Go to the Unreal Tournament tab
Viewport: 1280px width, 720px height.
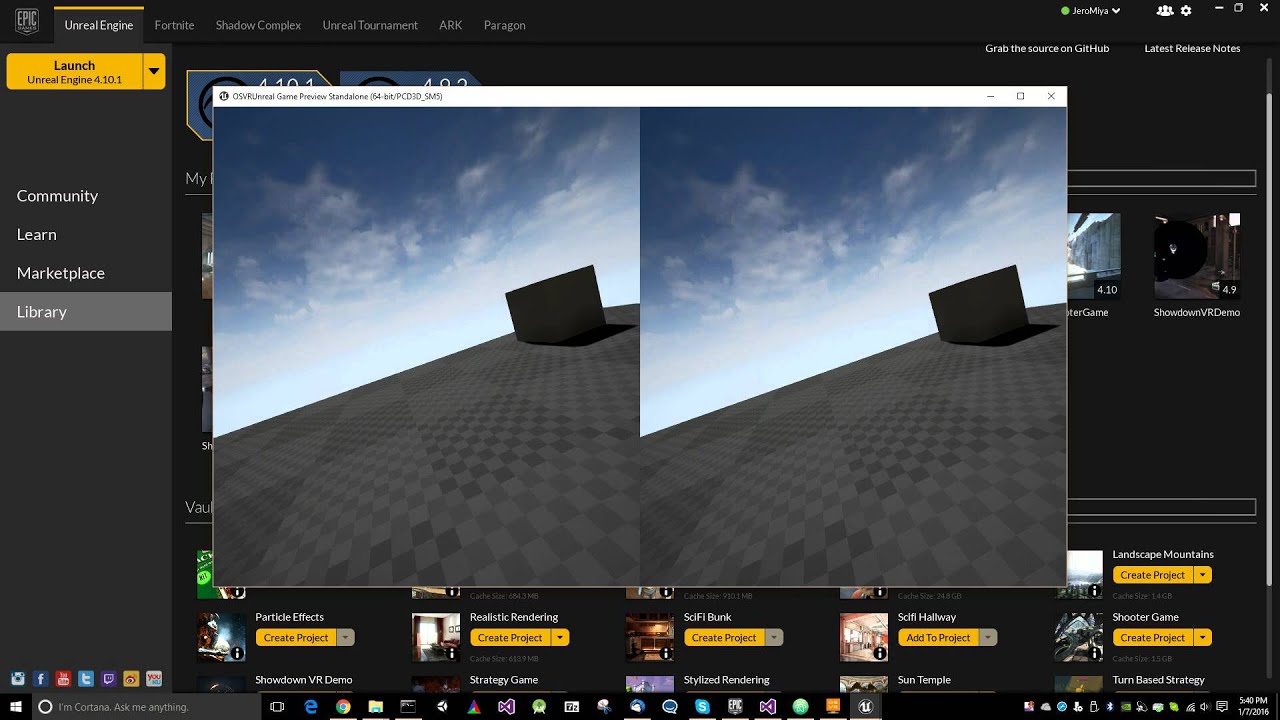[370, 25]
